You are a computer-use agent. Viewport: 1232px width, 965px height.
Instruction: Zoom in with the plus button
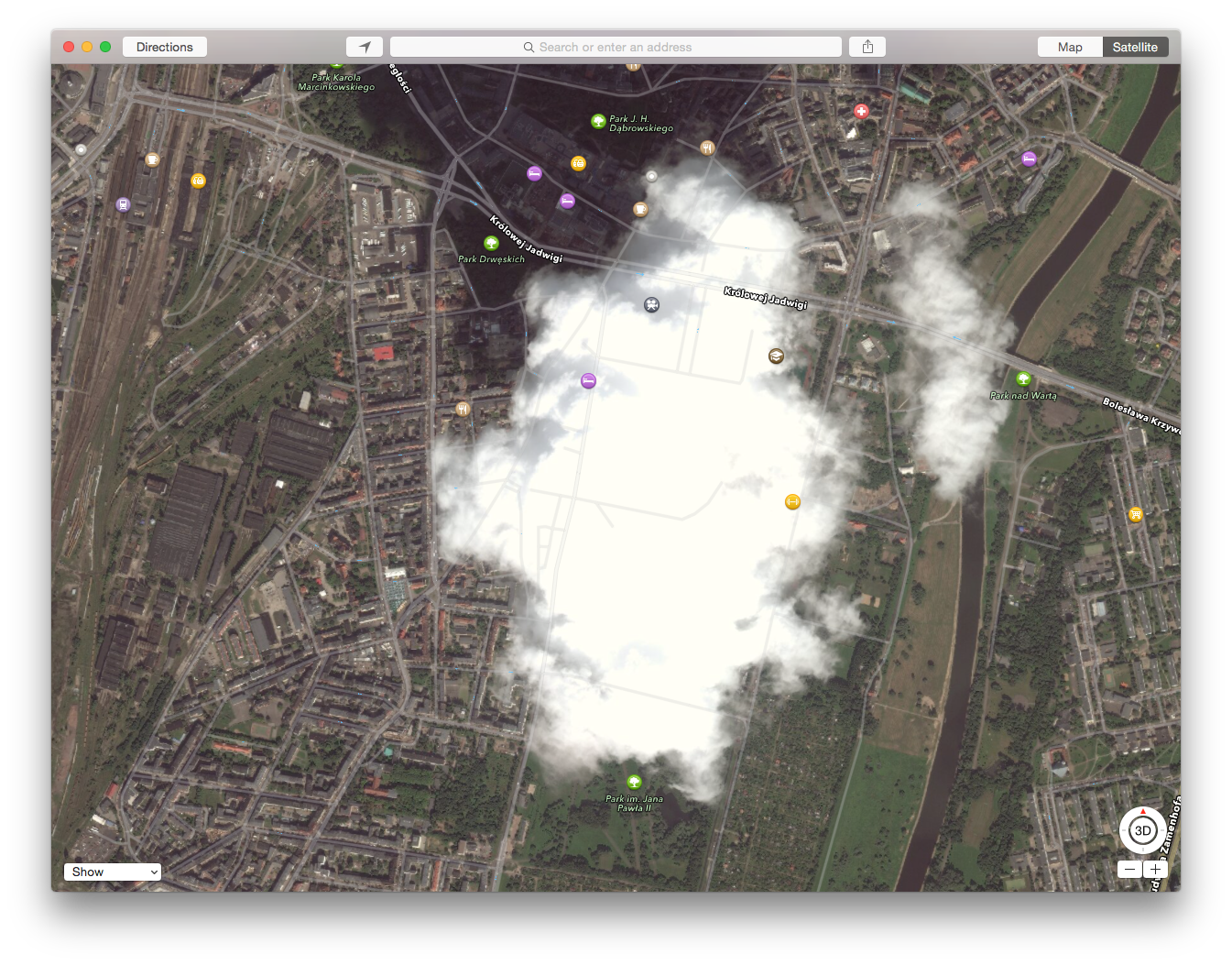tap(1155, 869)
